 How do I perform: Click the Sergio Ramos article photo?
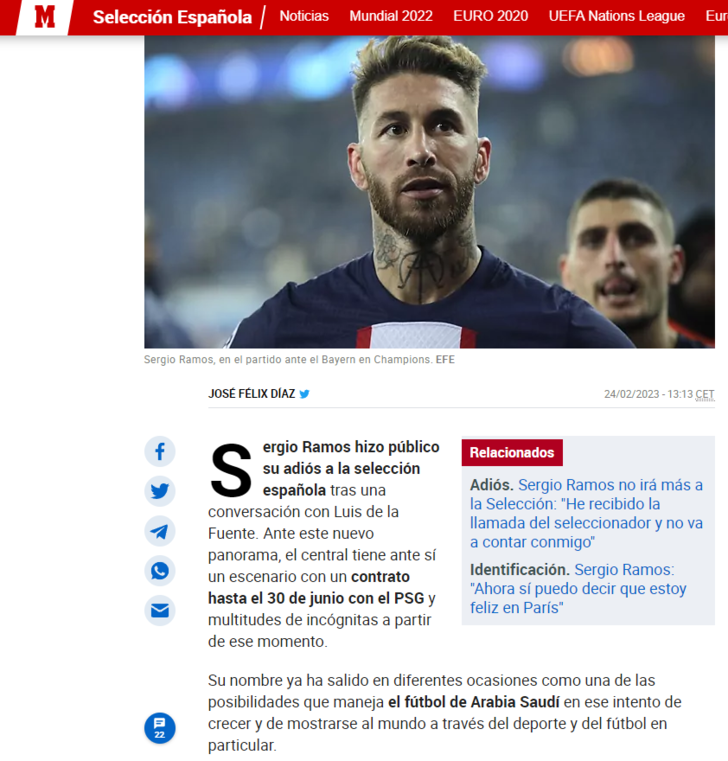(430, 192)
